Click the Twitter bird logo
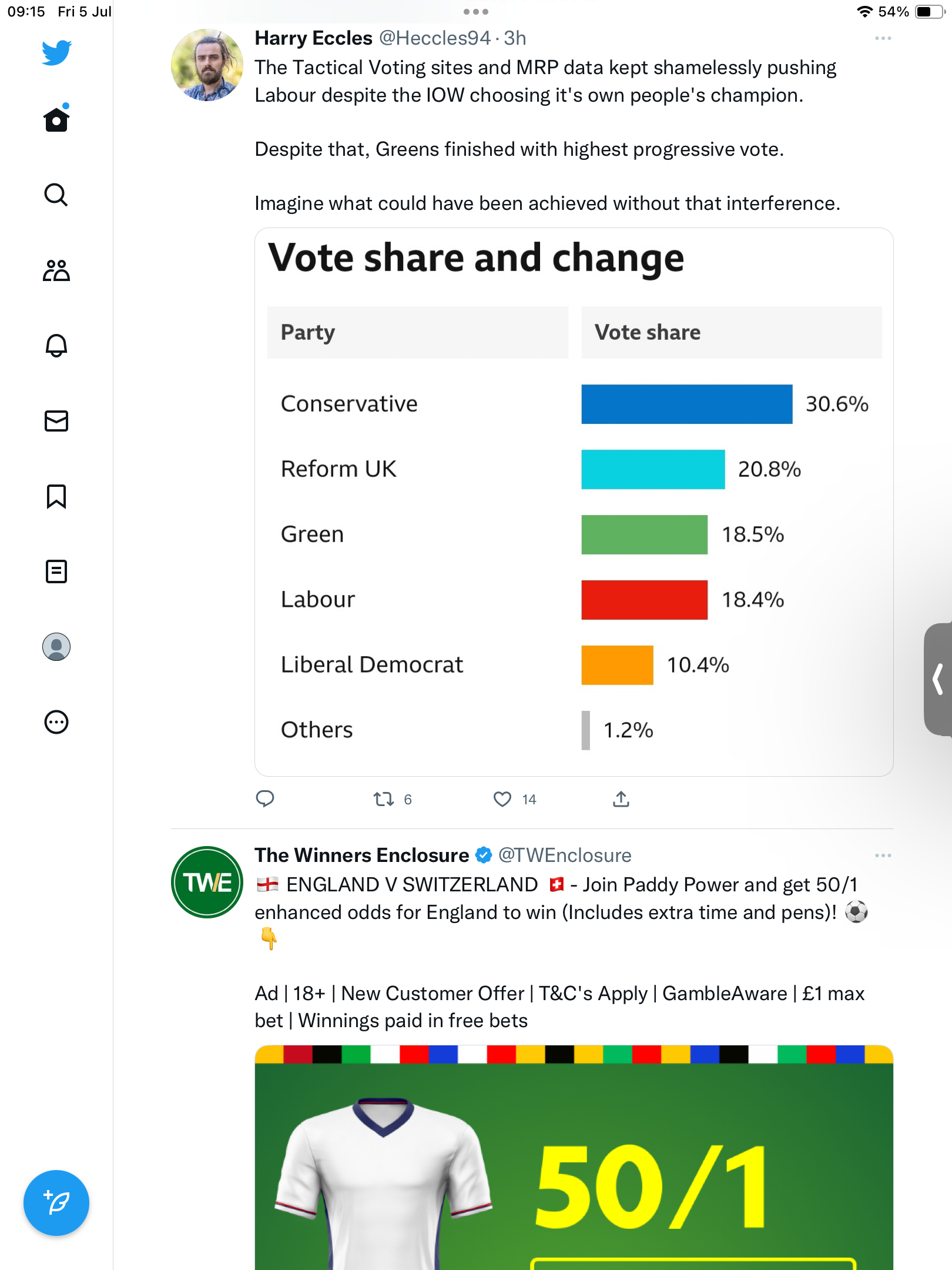The height and width of the screenshot is (1270, 952). 56,53
